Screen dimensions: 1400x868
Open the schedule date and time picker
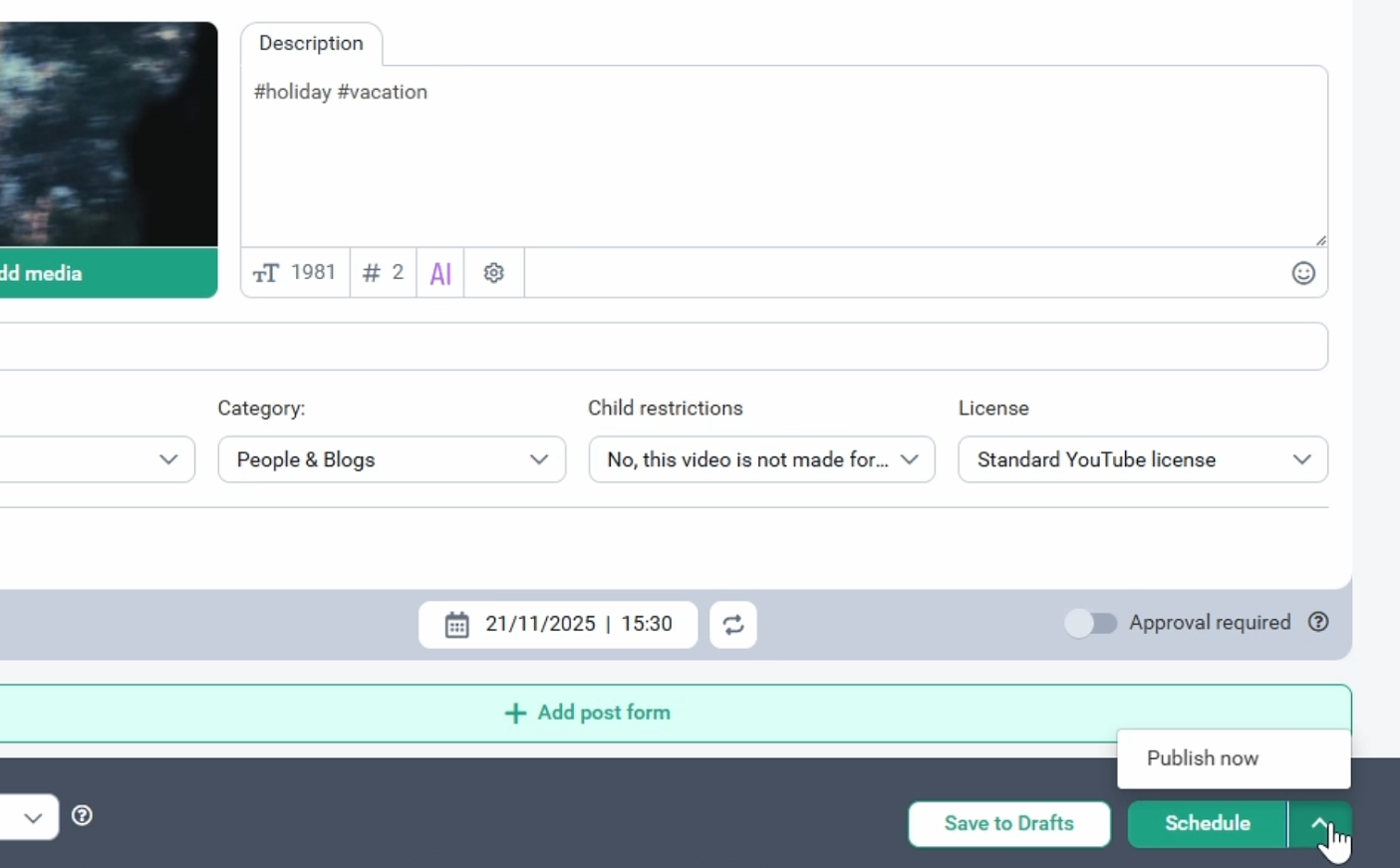(x=558, y=625)
